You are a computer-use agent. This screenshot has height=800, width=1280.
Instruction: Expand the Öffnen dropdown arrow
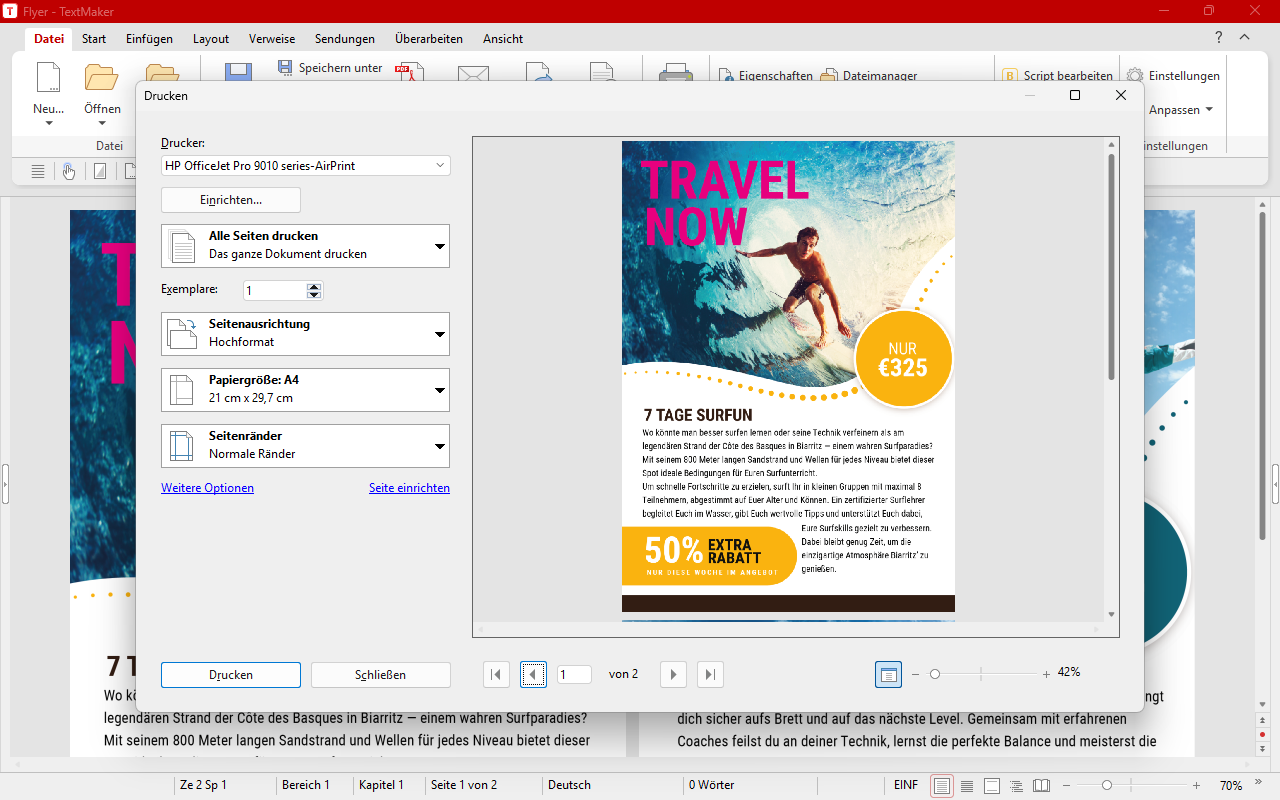tap(102, 124)
